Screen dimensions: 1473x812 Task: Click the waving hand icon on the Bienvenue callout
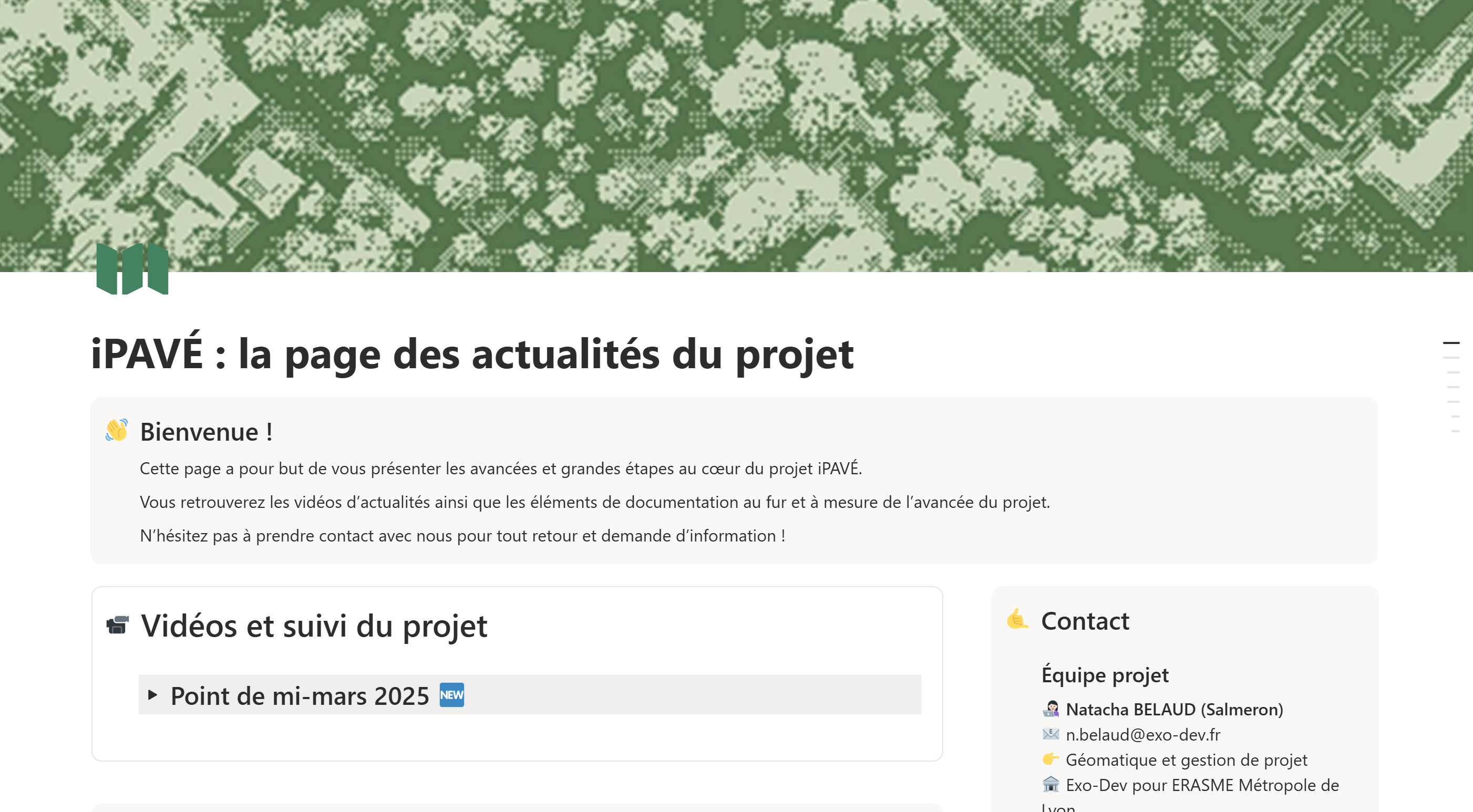[116, 432]
